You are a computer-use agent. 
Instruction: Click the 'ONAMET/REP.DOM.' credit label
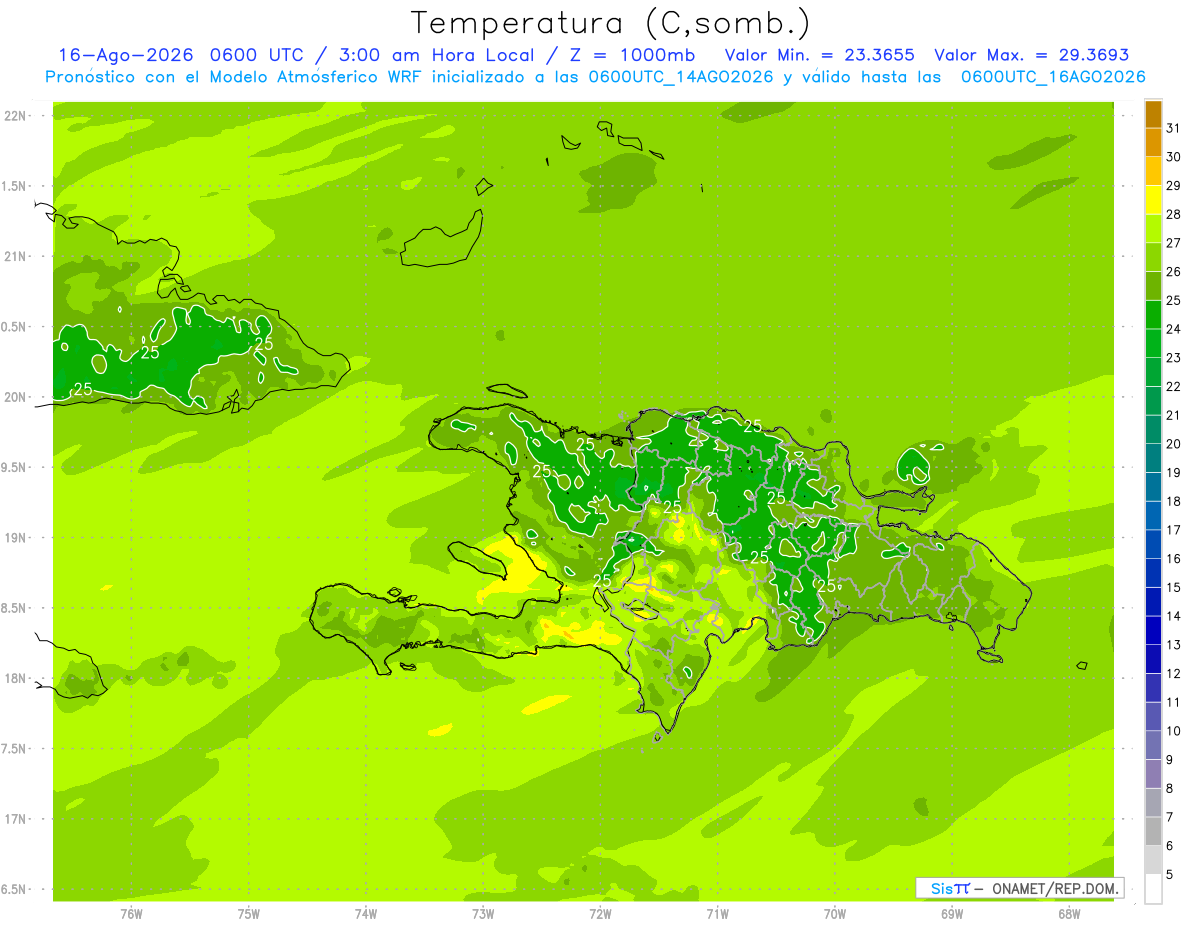coord(1056,888)
